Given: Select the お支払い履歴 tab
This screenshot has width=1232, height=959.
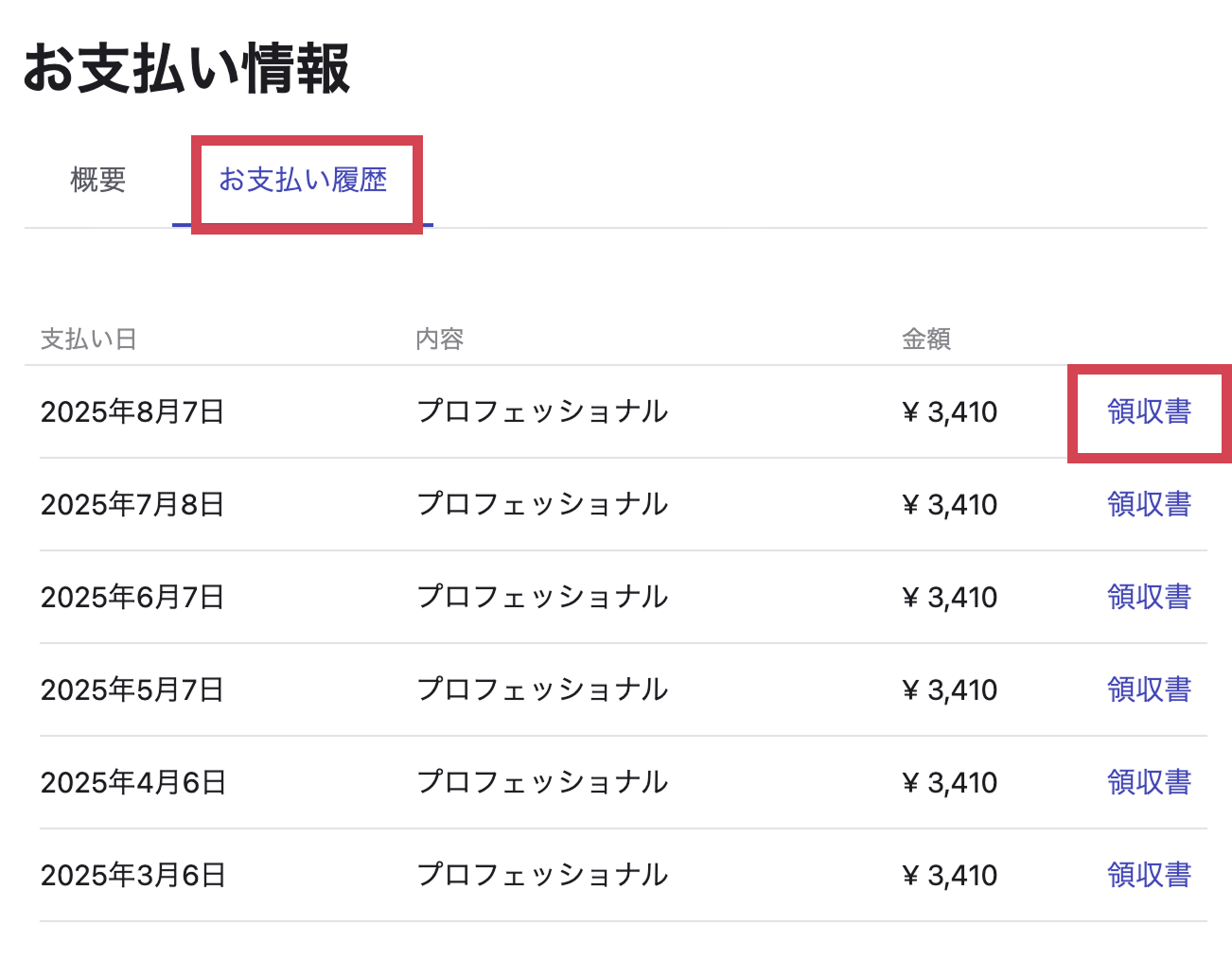Looking at the screenshot, I should point(303,180).
